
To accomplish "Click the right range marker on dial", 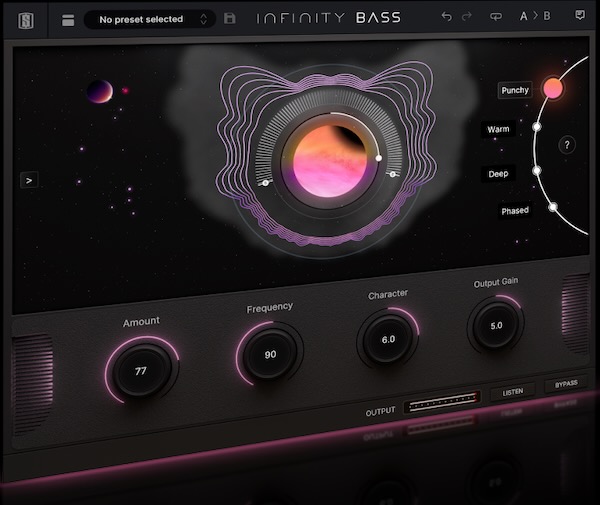I will coord(393,174).
